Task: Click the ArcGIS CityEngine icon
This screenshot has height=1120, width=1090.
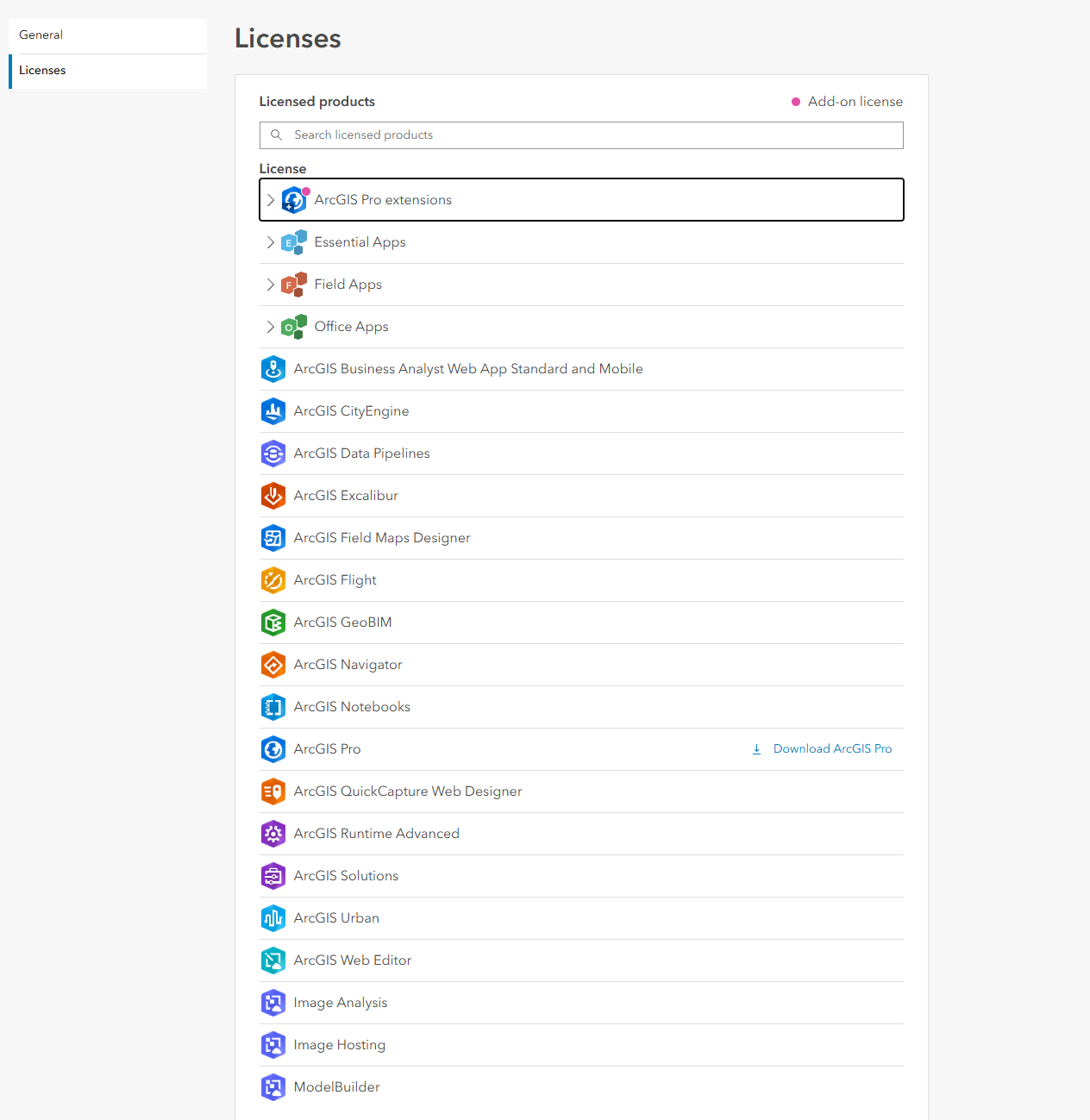Action: (273, 411)
